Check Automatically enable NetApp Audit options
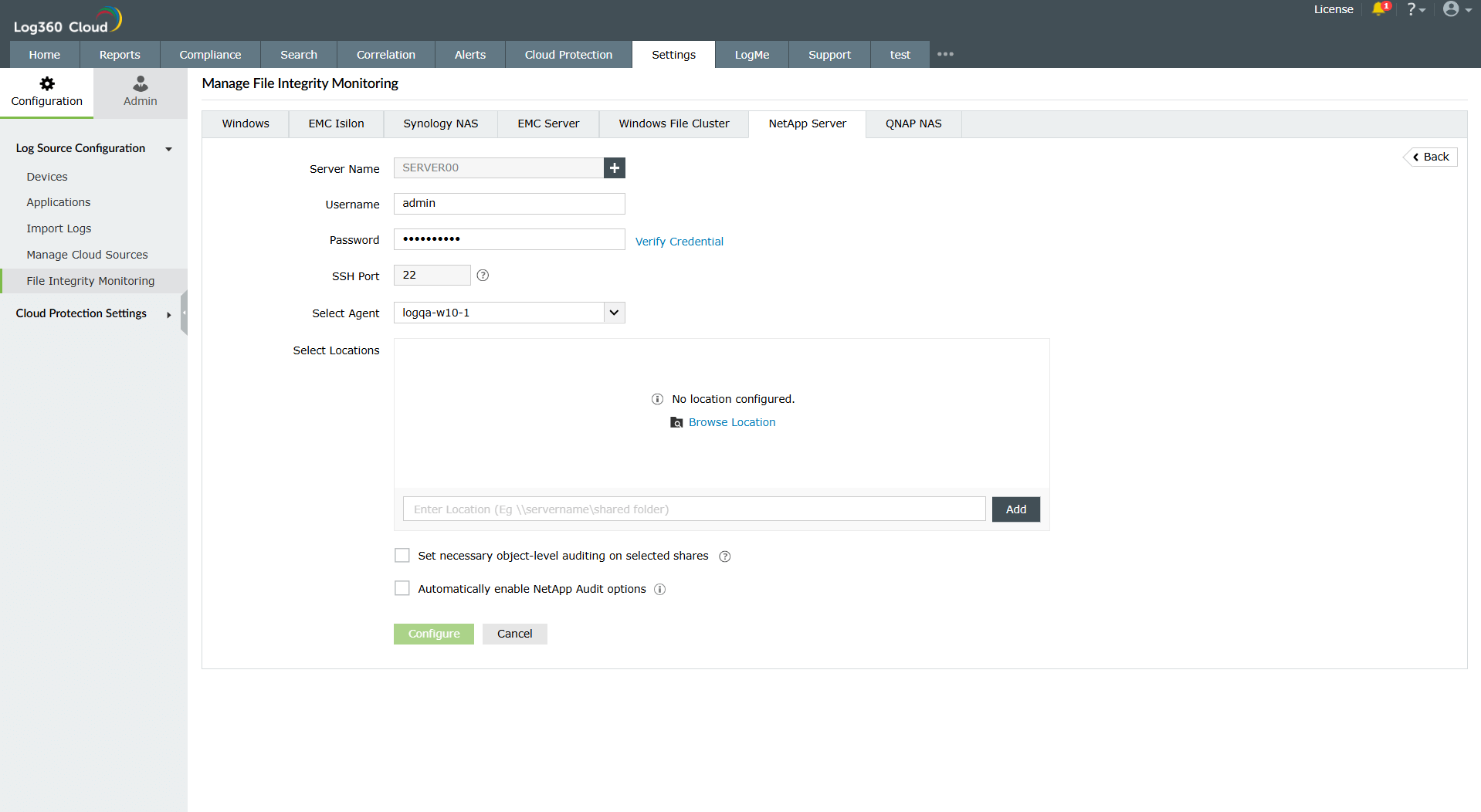This screenshot has height=812, width=1481. point(402,587)
